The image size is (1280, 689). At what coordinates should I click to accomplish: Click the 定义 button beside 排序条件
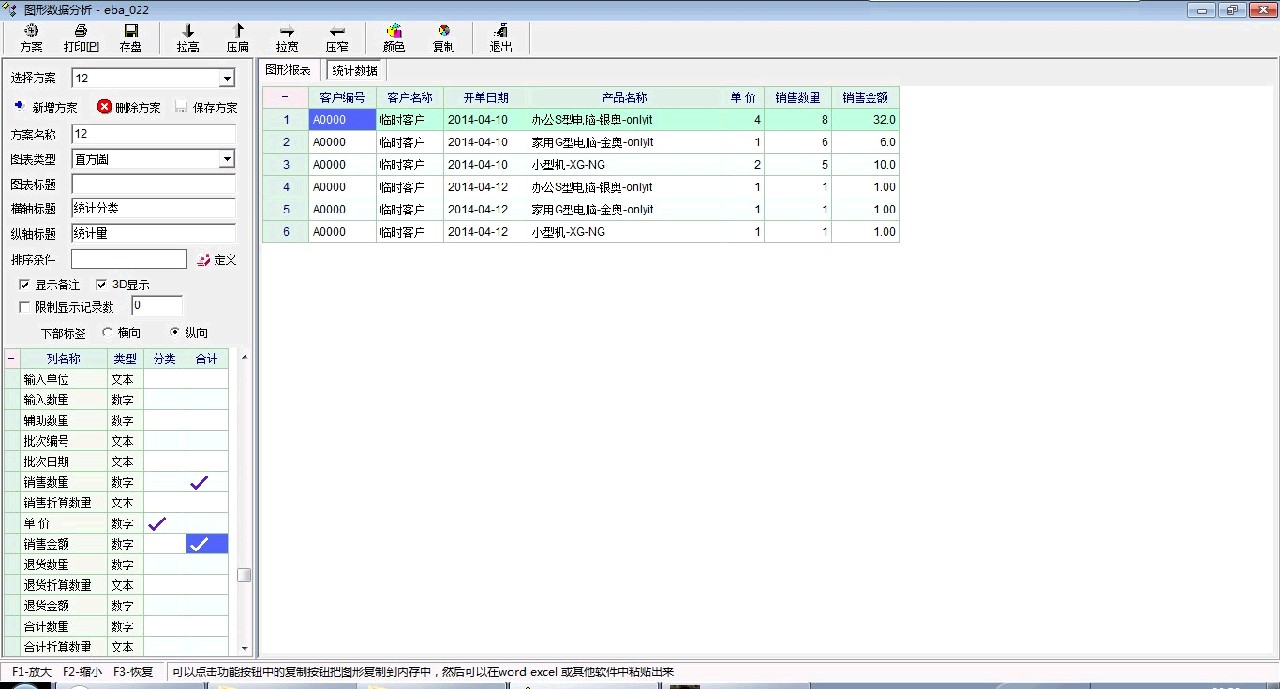click(x=217, y=260)
